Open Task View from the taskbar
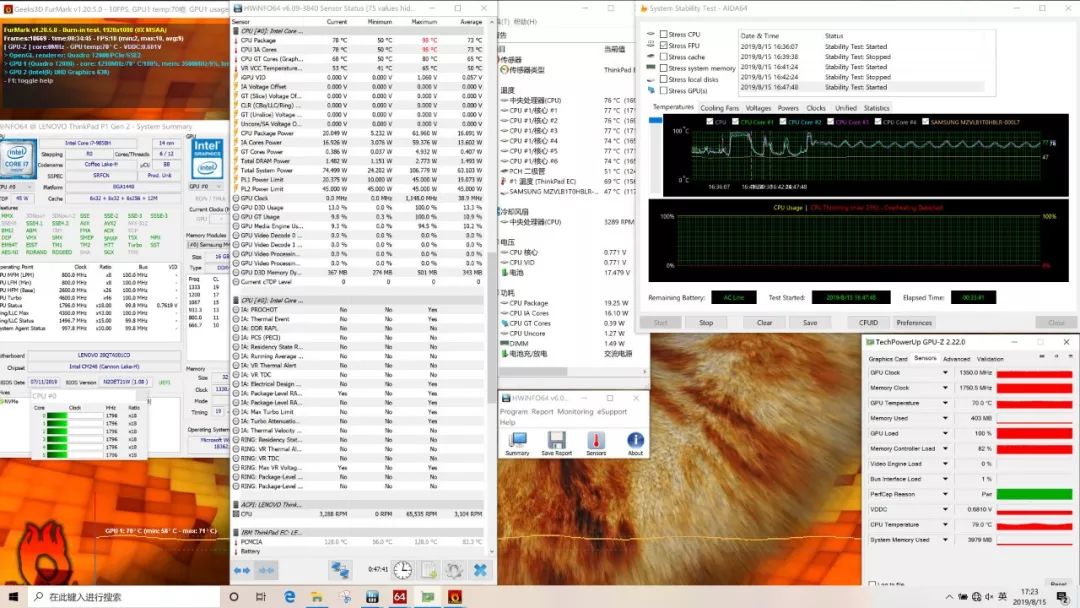 click(x=260, y=597)
